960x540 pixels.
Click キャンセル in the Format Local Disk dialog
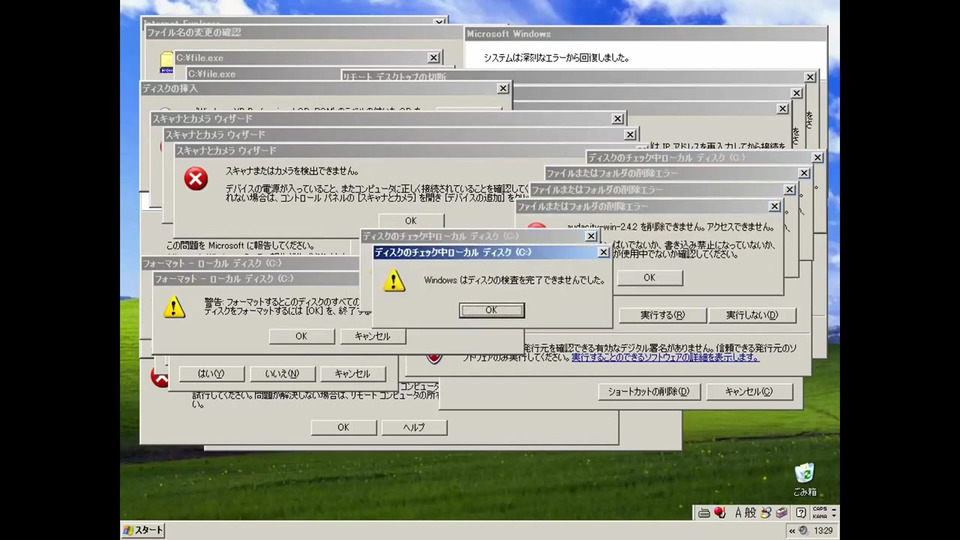372,336
